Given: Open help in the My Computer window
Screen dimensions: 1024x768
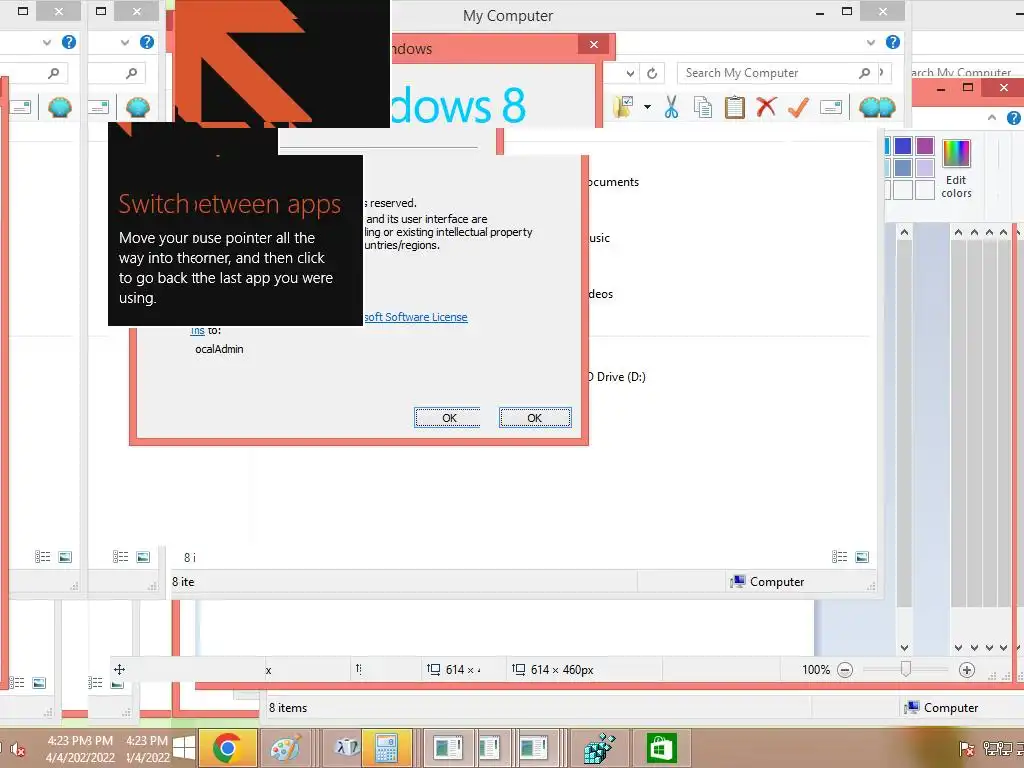Looking at the screenshot, I should (x=893, y=42).
